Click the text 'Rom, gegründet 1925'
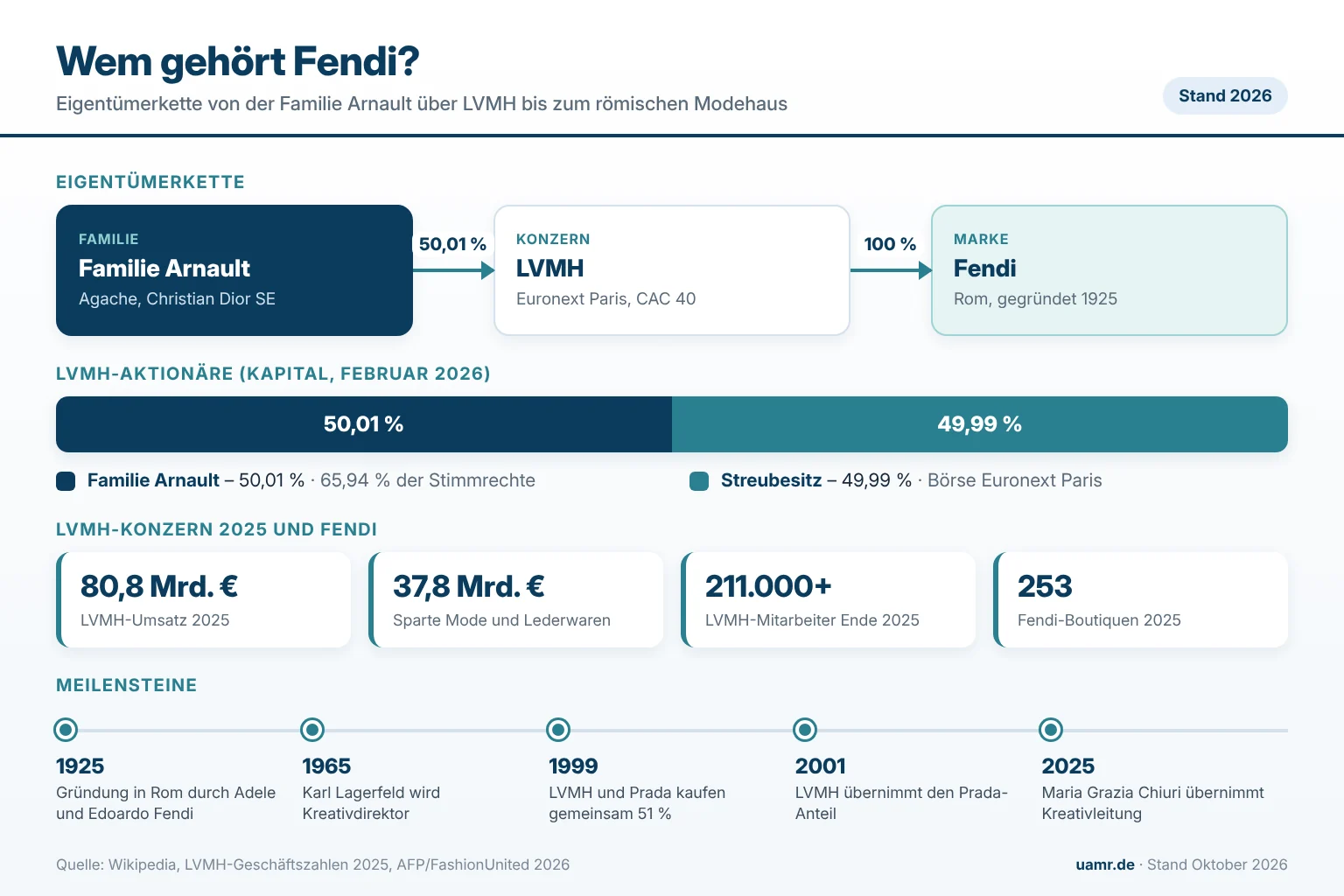The width and height of the screenshot is (1344, 896). click(1035, 299)
